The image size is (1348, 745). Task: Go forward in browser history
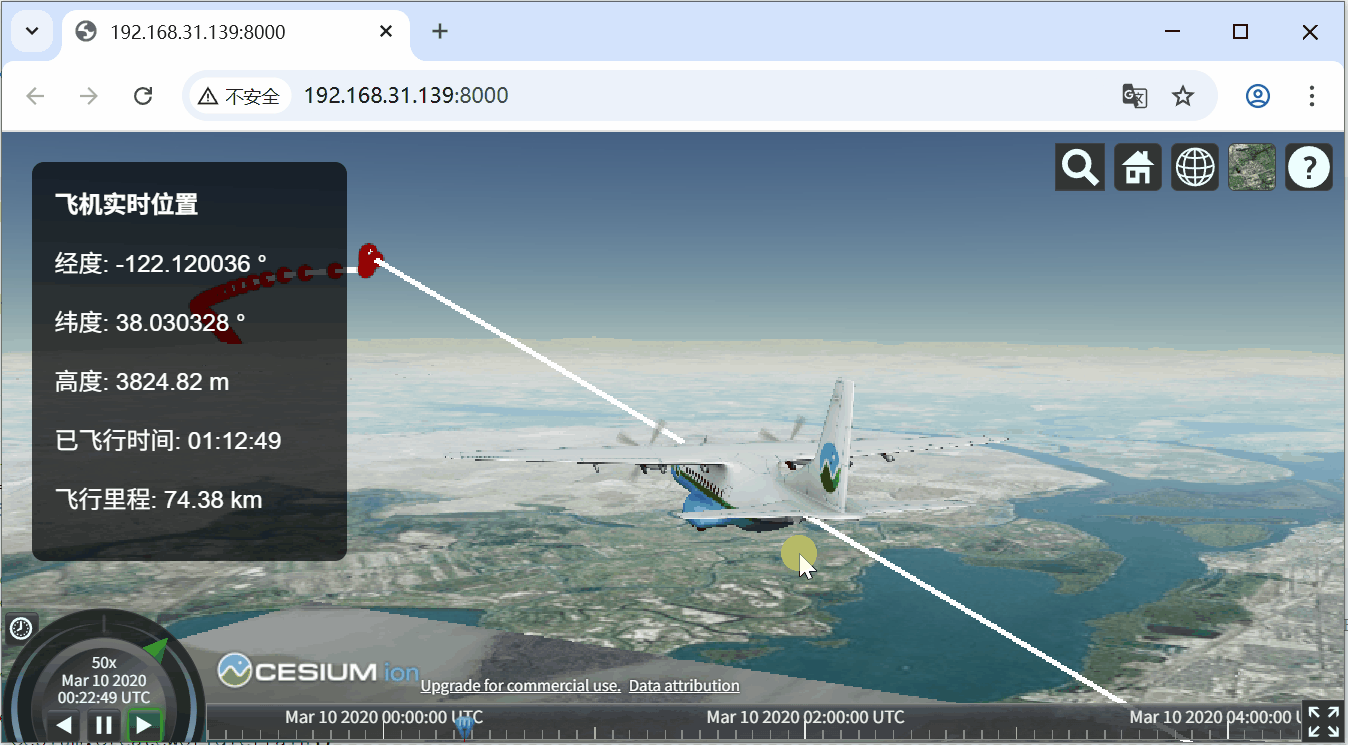point(89,96)
